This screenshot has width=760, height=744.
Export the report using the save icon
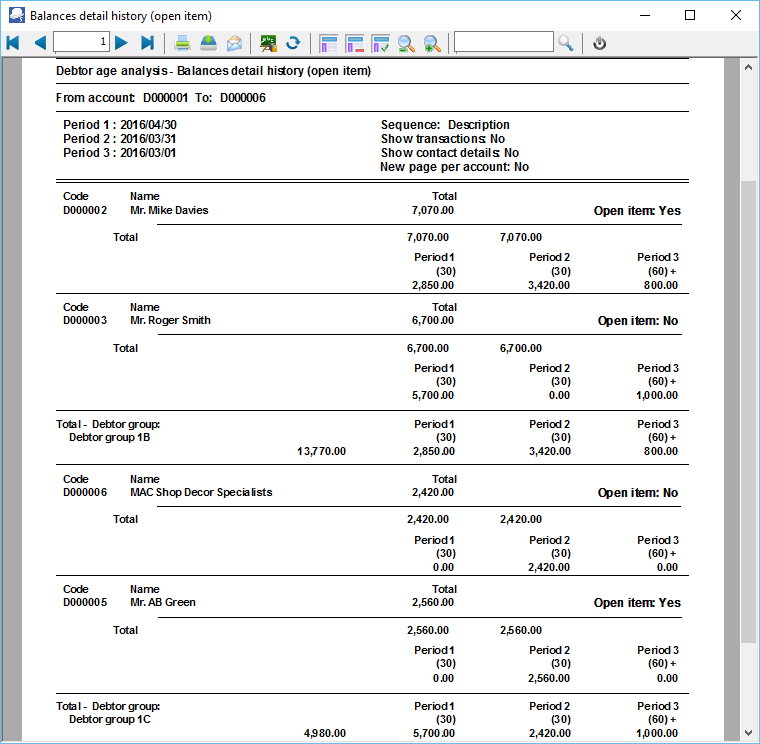click(x=208, y=43)
